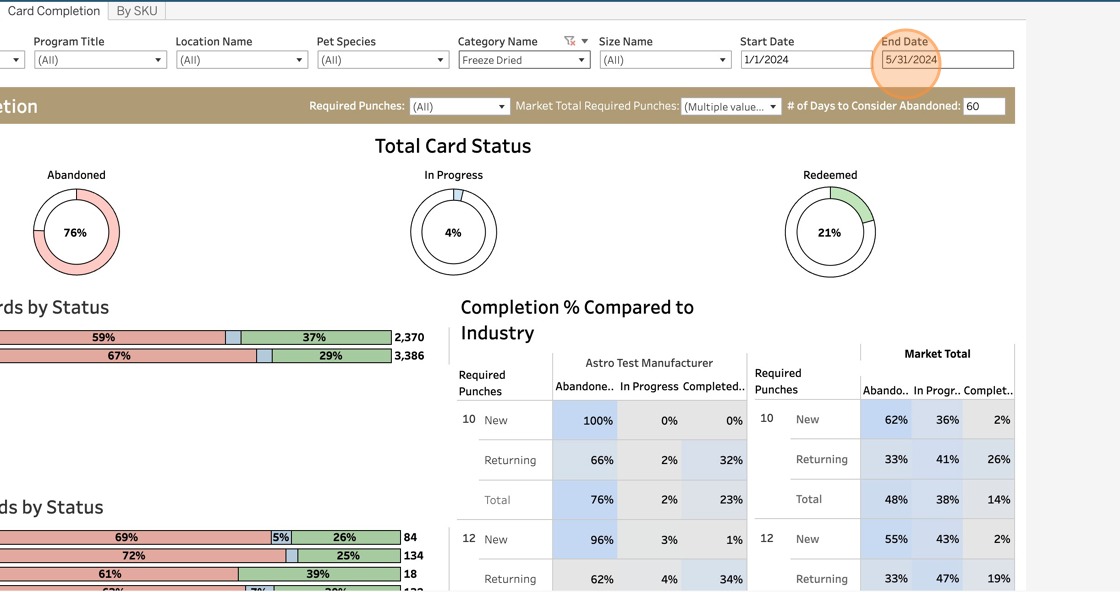Click the Start Date input field
Image resolution: width=1120 pixels, height=592 pixels.
coord(806,60)
